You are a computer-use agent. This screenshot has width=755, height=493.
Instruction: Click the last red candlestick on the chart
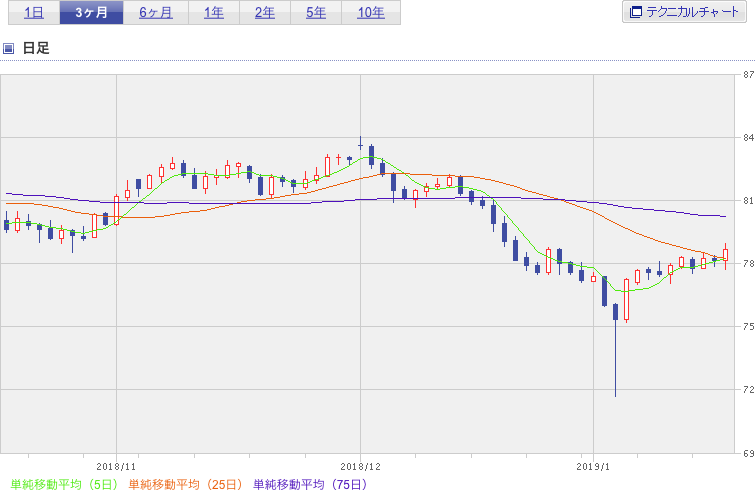click(726, 256)
